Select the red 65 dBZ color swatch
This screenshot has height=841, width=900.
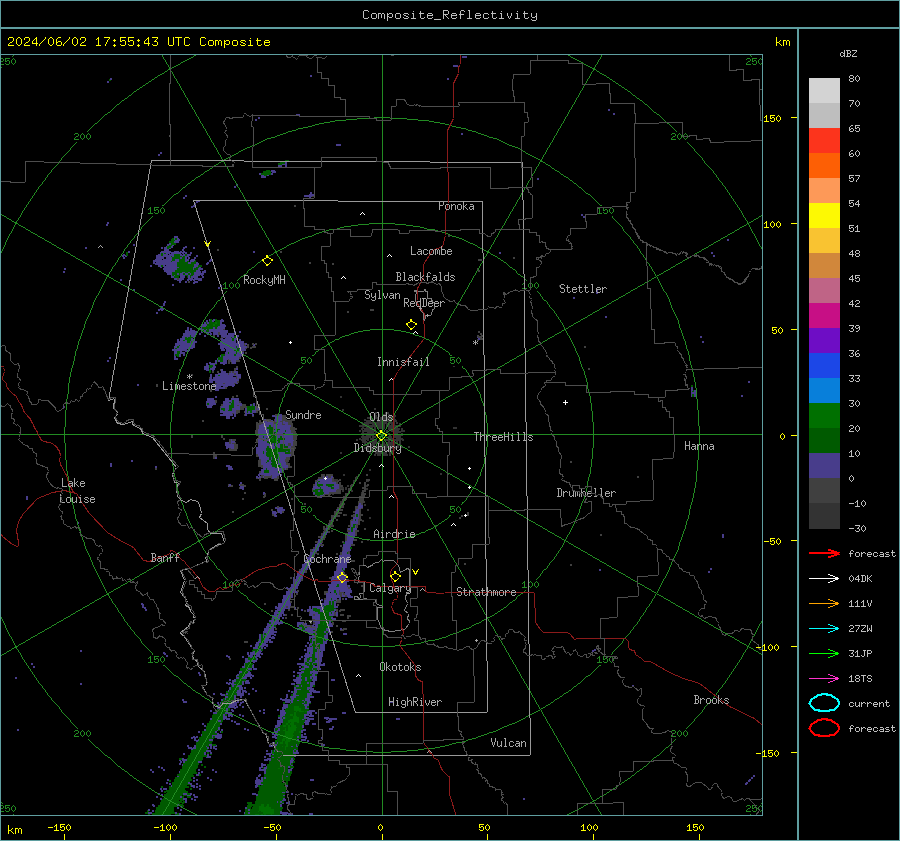click(824, 141)
